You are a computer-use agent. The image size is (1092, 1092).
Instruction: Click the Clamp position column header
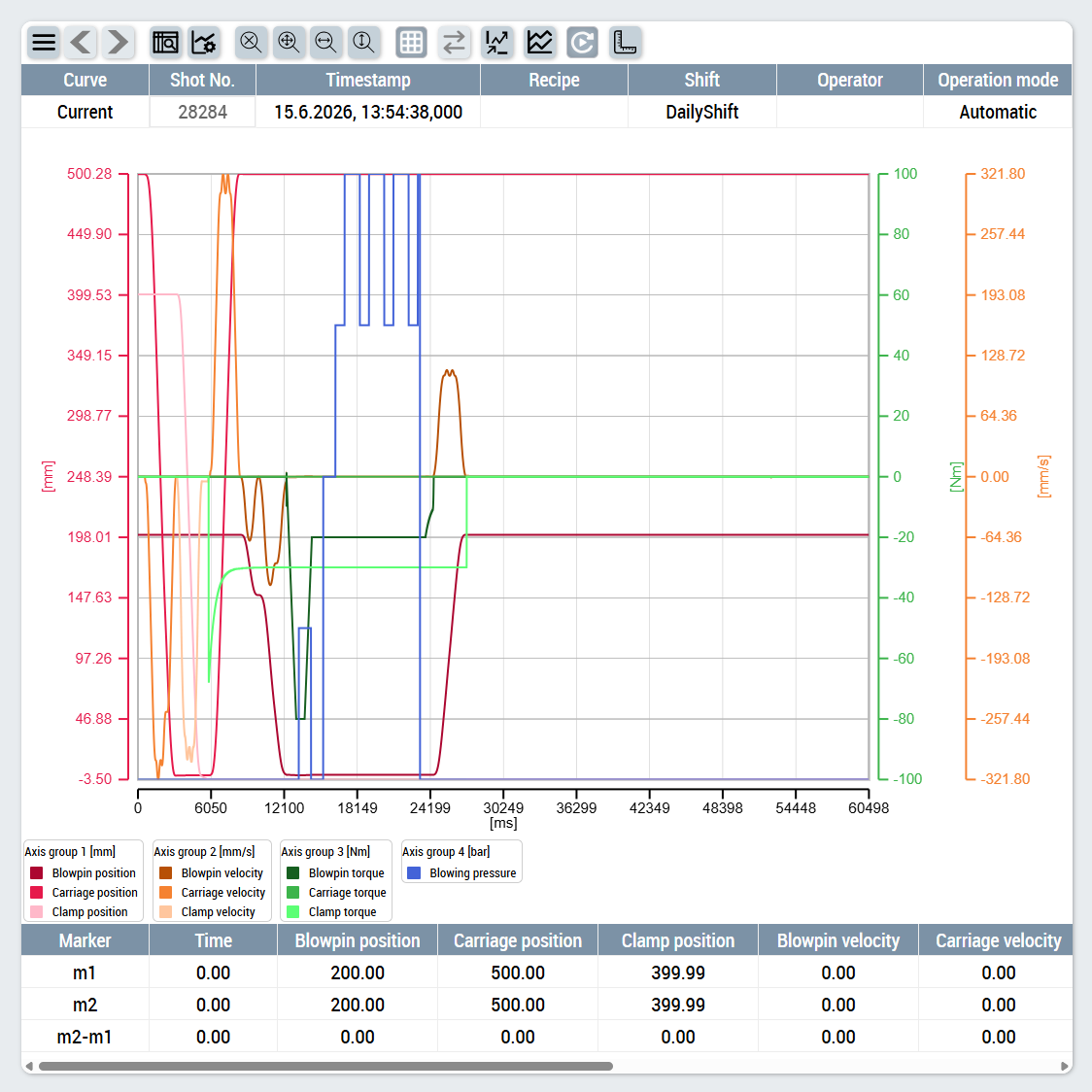coord(677,940)
